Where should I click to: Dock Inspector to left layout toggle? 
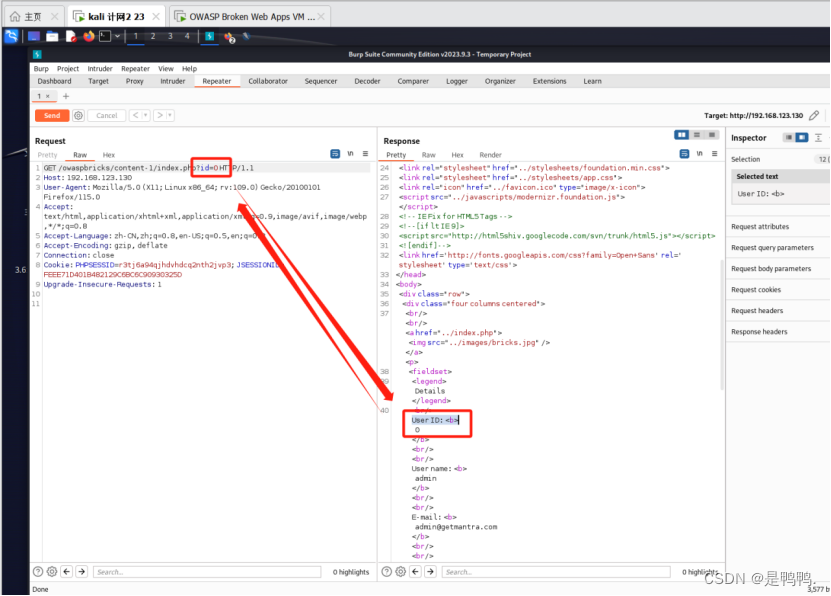pyautogui.click(x=789, y=138)
